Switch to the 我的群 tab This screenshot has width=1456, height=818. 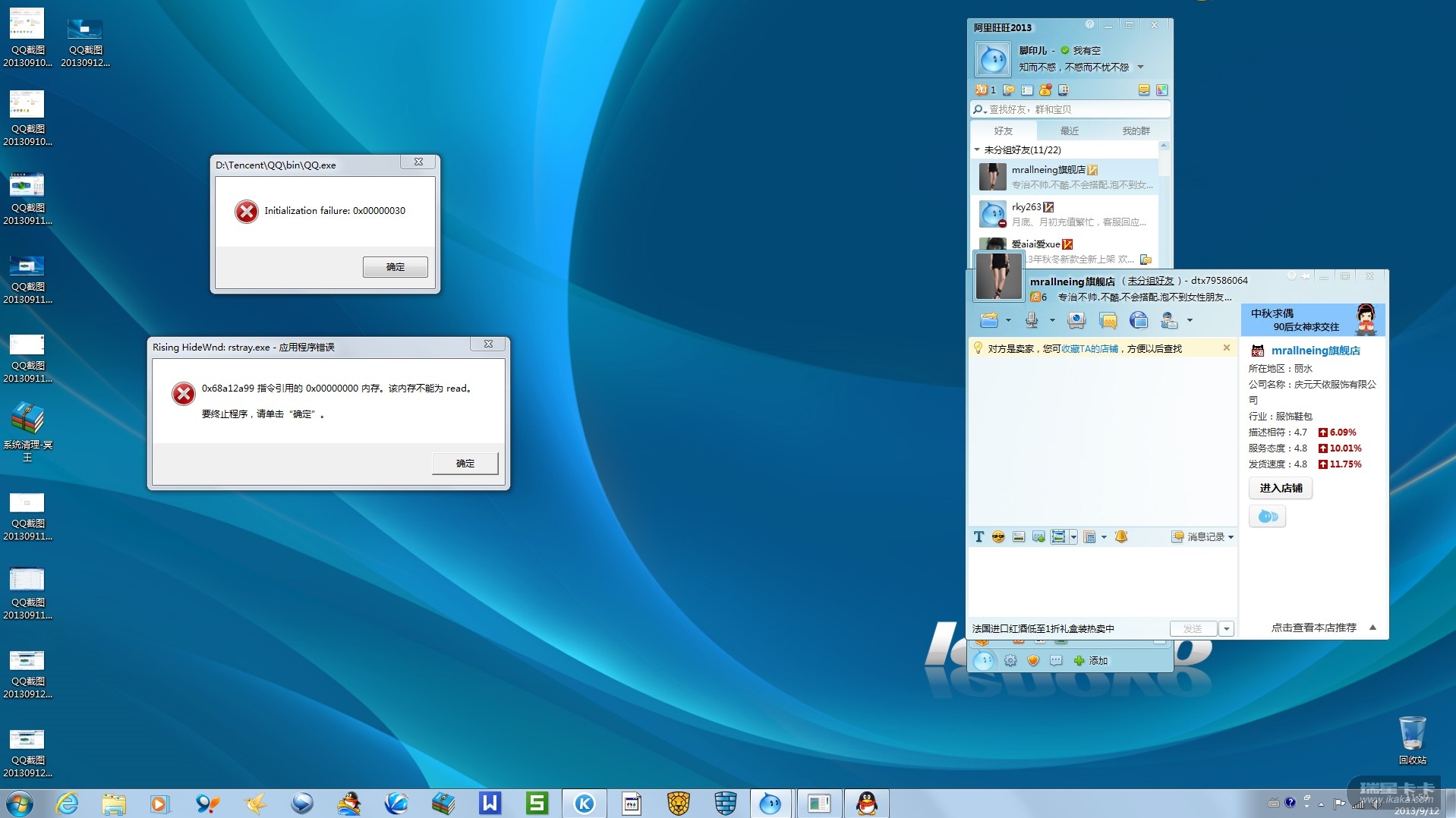[x=1136, y=131]
